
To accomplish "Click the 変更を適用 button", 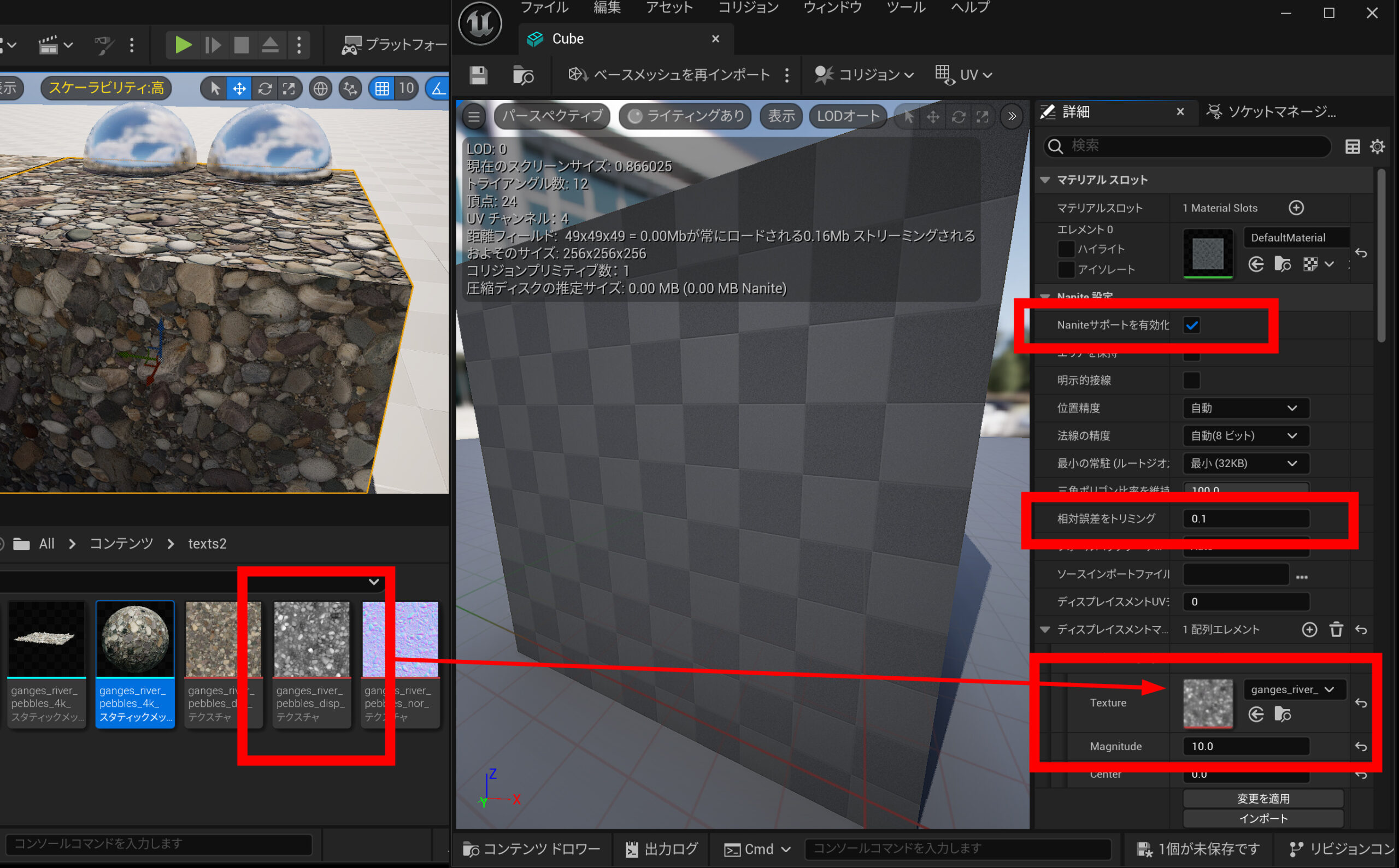I will (x=1262, y=799).
